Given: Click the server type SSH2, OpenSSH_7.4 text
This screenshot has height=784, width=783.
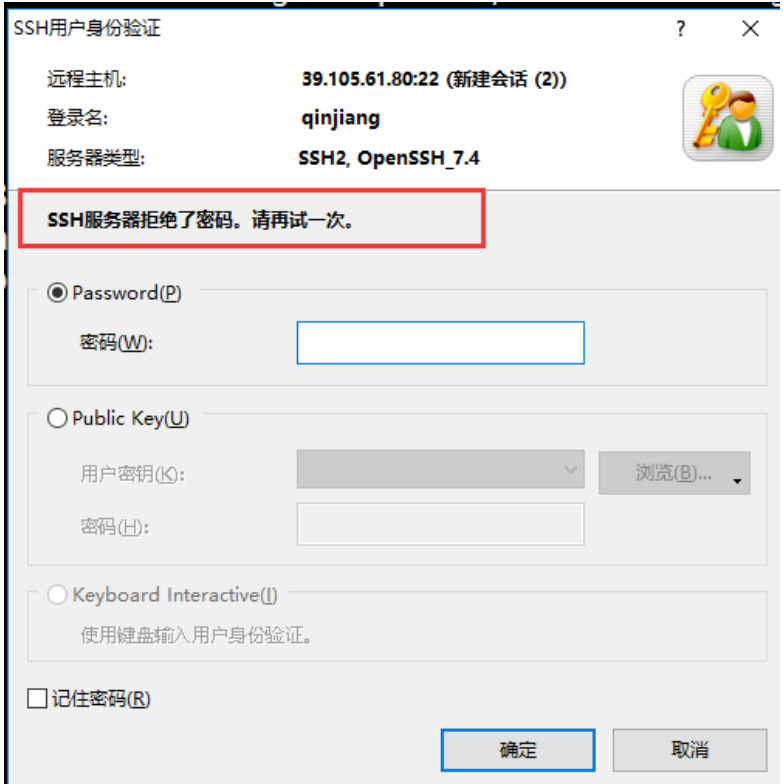Looking at the screenshot, I should (389, 158).
